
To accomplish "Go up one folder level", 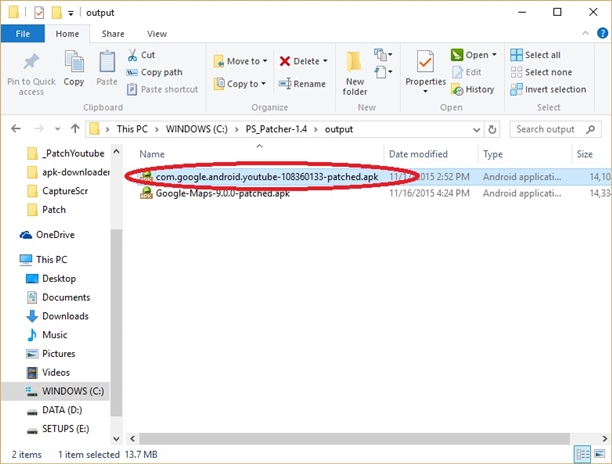I will coord(75,128).
